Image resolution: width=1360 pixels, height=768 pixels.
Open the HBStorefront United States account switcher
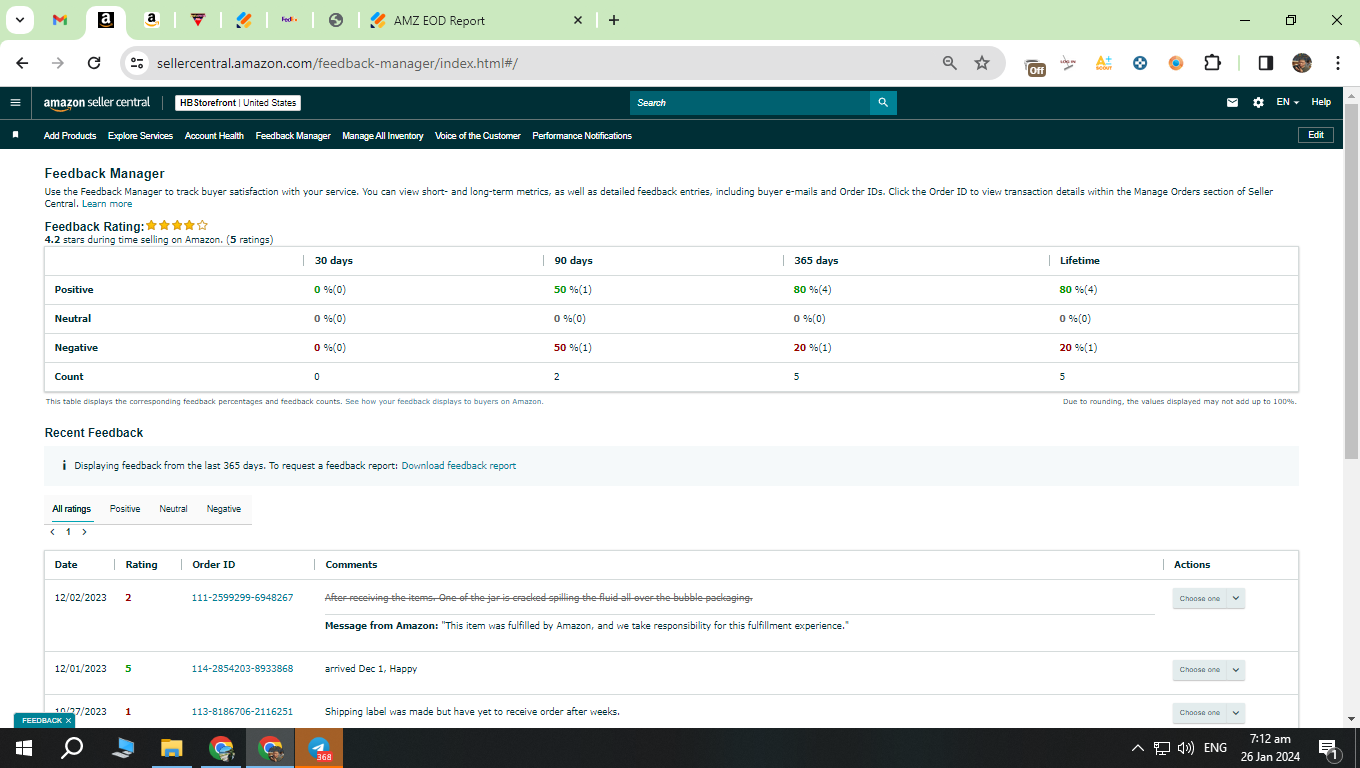(x=238, y=103)
